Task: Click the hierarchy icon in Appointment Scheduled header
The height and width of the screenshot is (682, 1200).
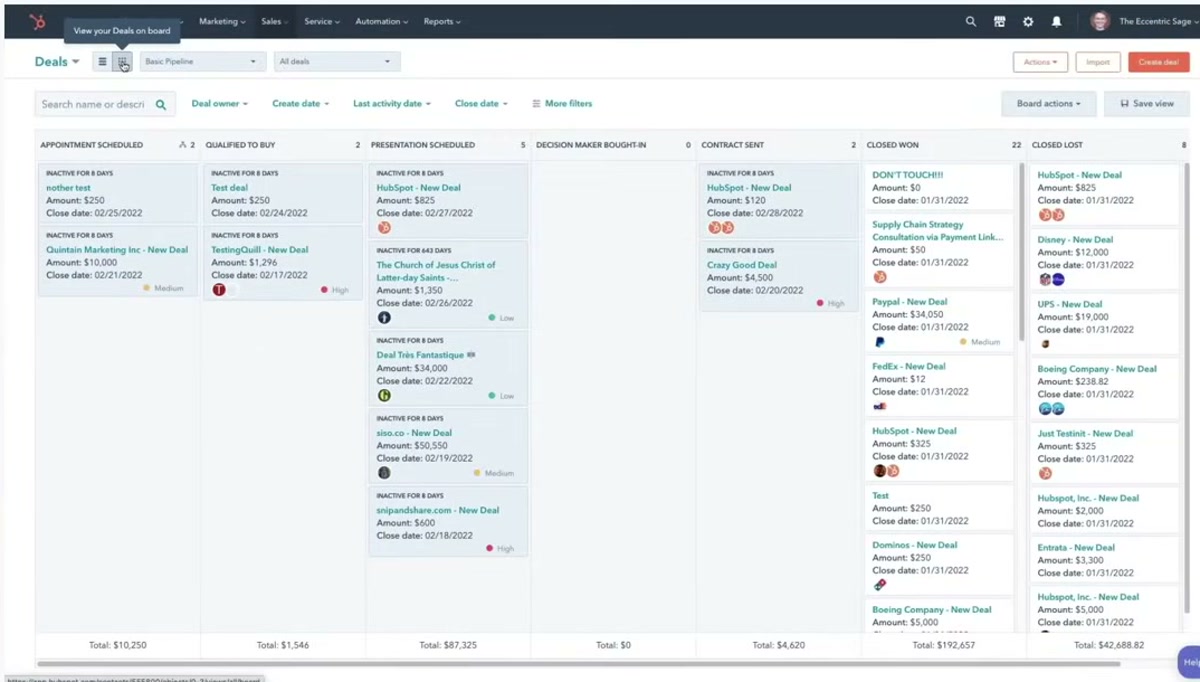Action: (x=183, y=145)
